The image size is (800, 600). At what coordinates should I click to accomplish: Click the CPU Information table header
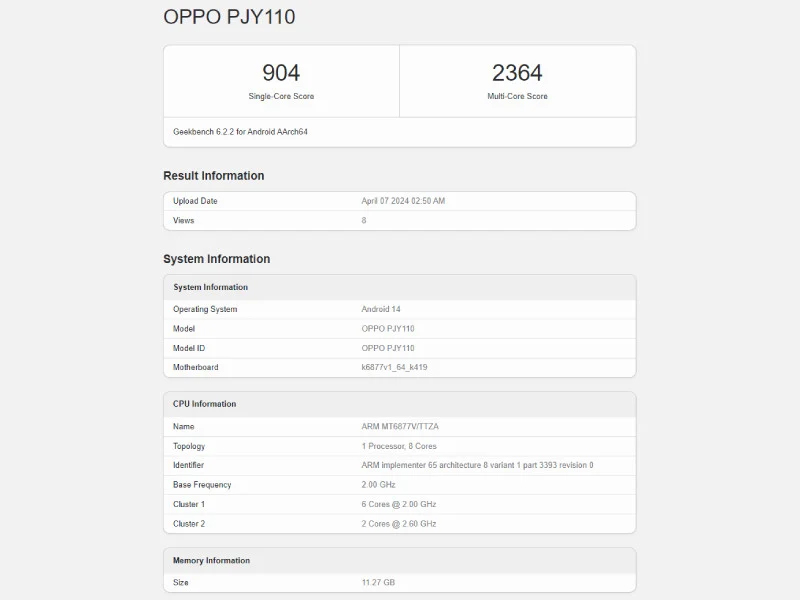tap(205, 404)
